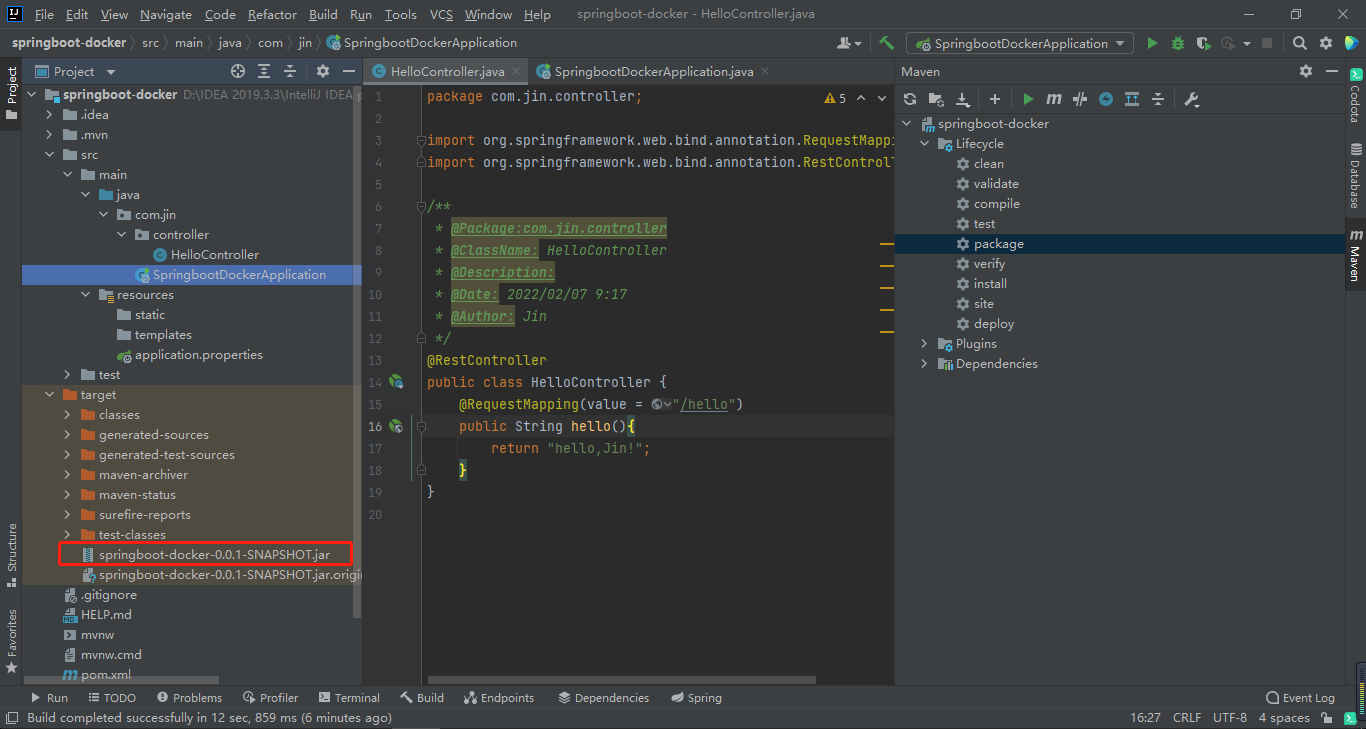1366x729 pixels.
Task: Collapse resources folder
Action: tap(85, 295)
